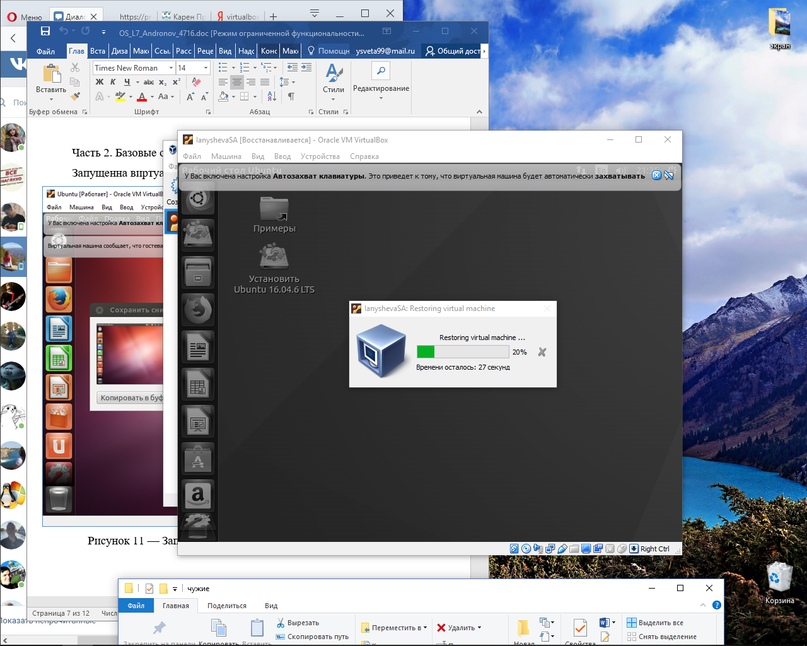Click the Word Save icon
807x646 pixels.
[45, 32]
